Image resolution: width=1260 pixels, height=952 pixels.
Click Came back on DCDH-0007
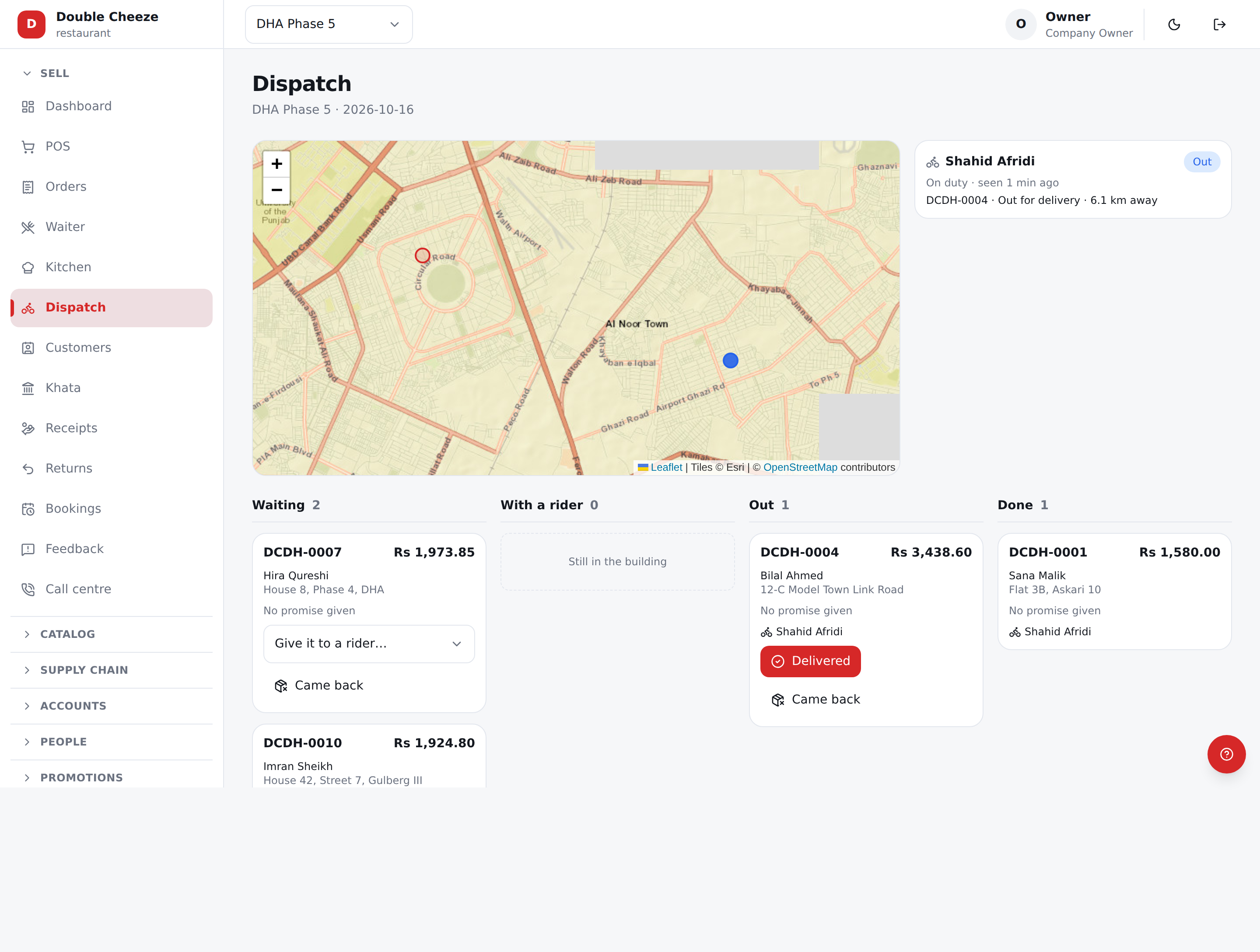[x=319, y=686]
